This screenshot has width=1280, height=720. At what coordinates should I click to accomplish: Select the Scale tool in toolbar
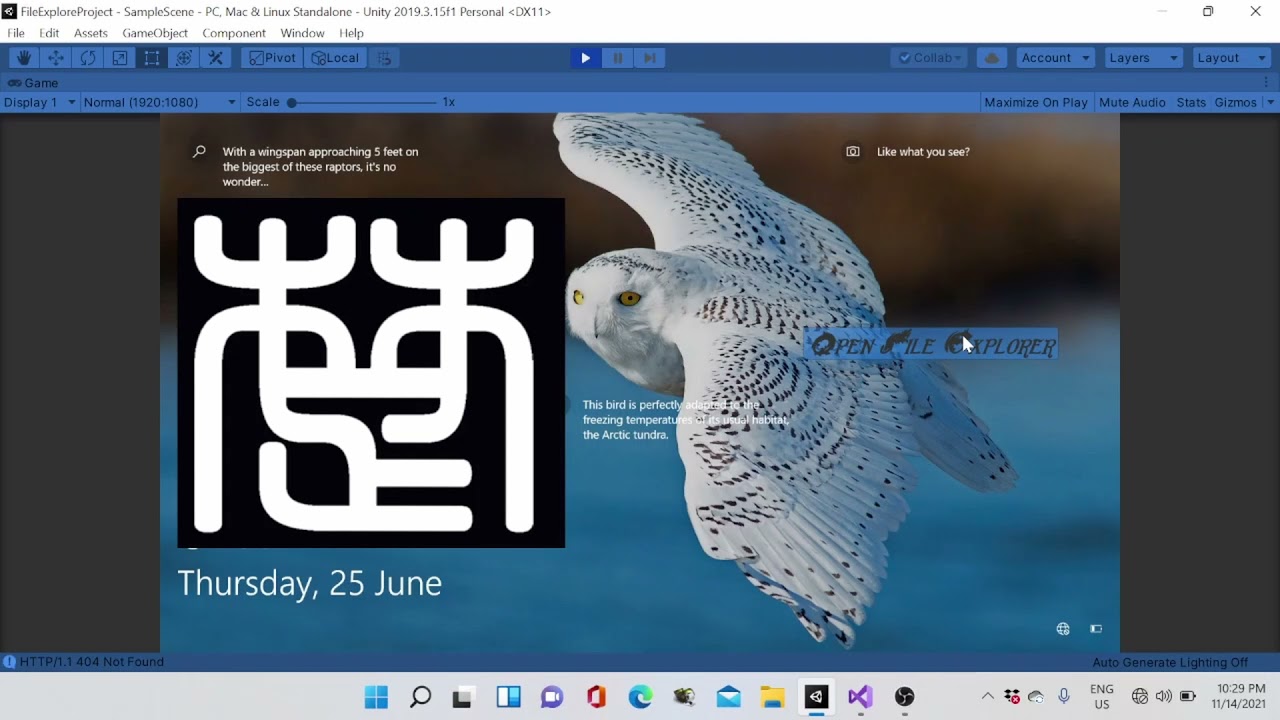(120, 58)
